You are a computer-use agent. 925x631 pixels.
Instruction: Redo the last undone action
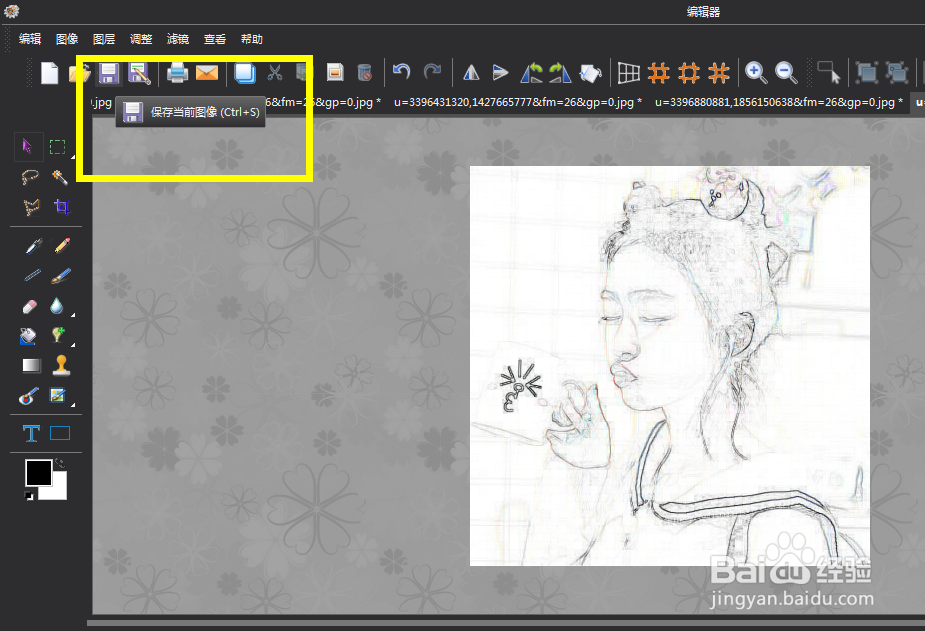tap(432, 72)
